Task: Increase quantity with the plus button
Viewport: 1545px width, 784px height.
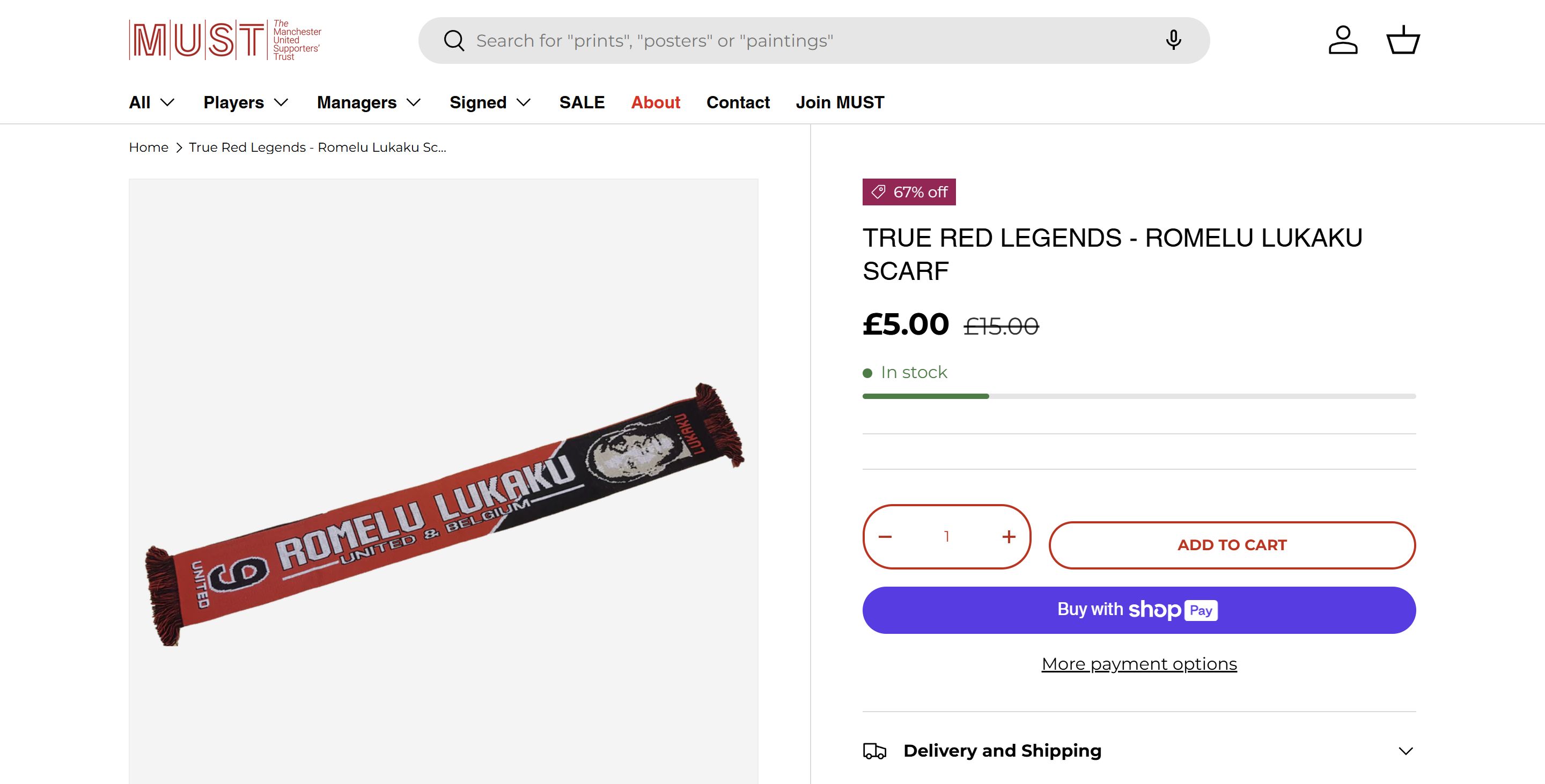Action: 1009,536
